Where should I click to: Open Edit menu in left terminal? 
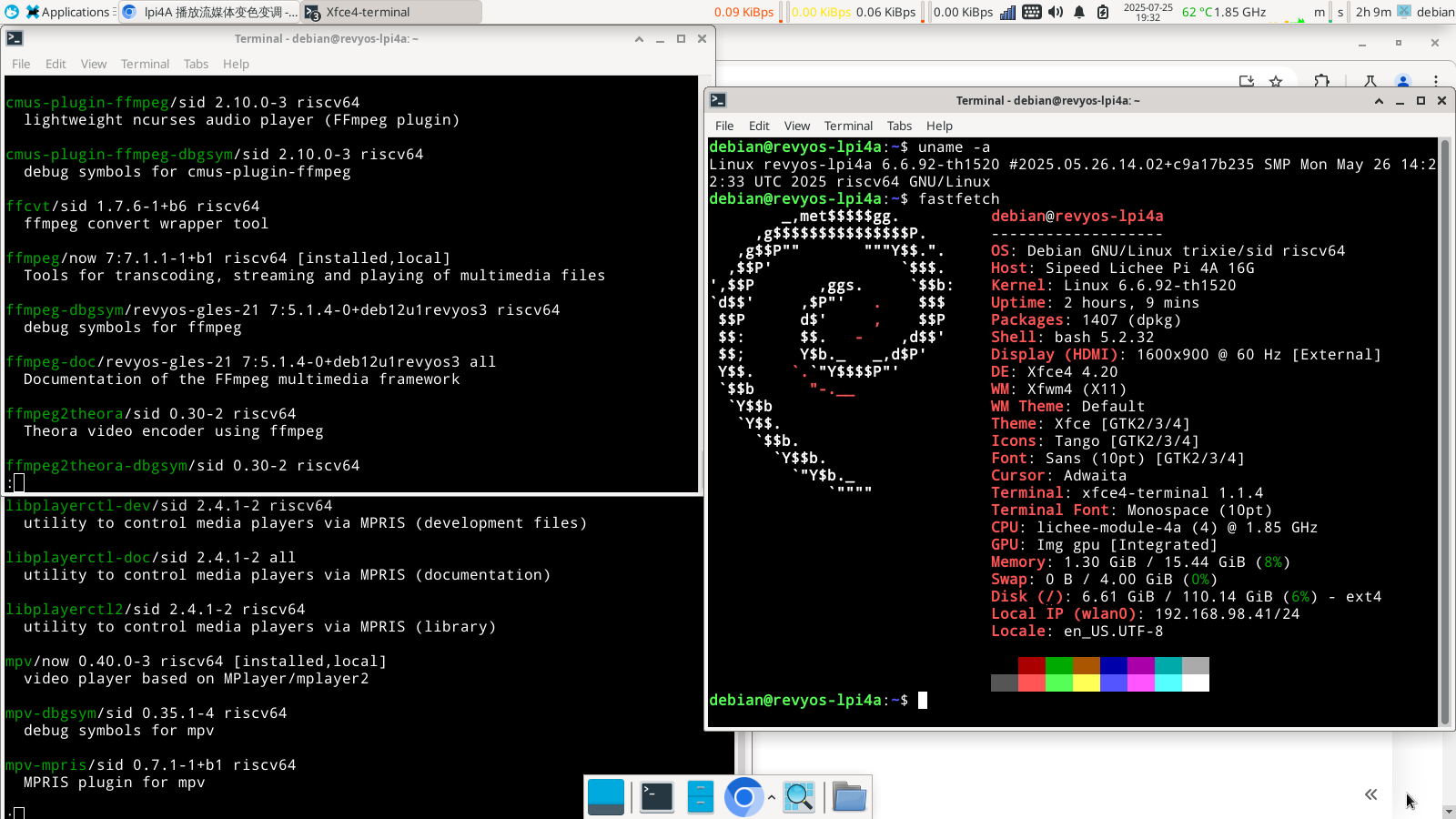tap(56, 64)
